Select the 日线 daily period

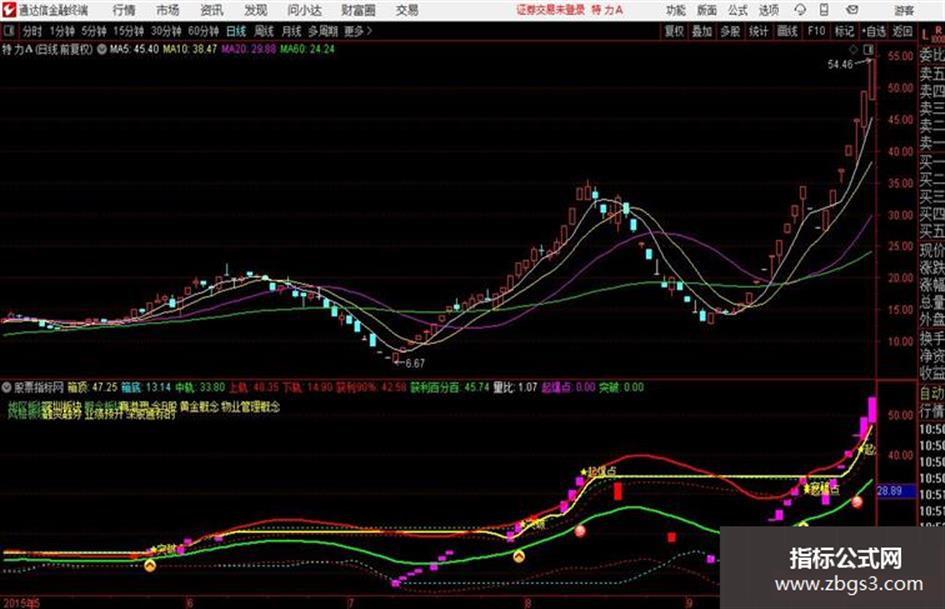tap(236, 31)
